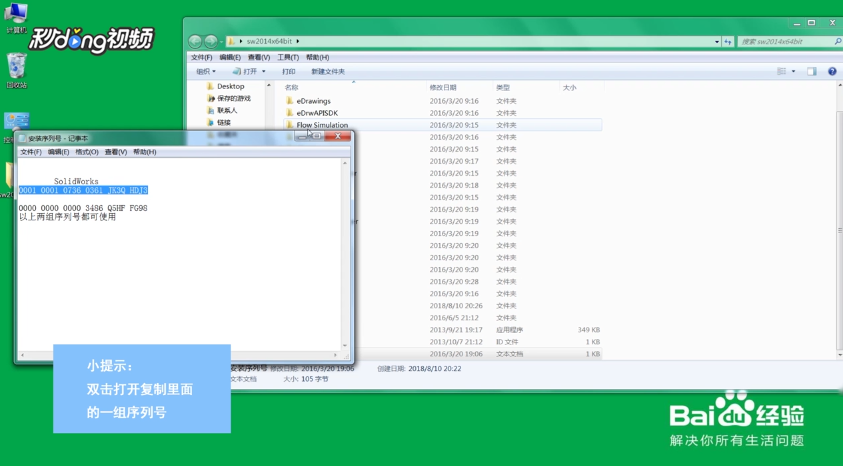
Task: Click the folder icon in the address bar
Action: tap(231, 41)
